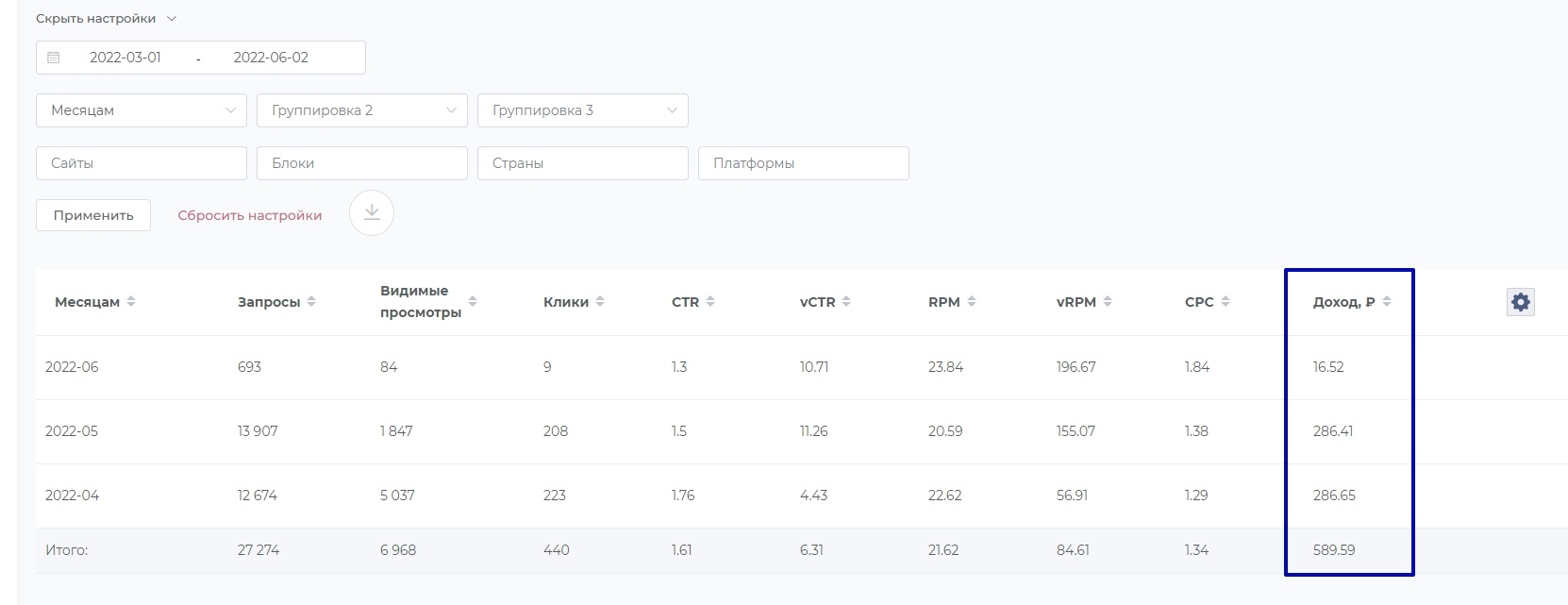Sort table by CPC column
Viewport: 1568px width, 605px height.
click(x=1226, y=302)
